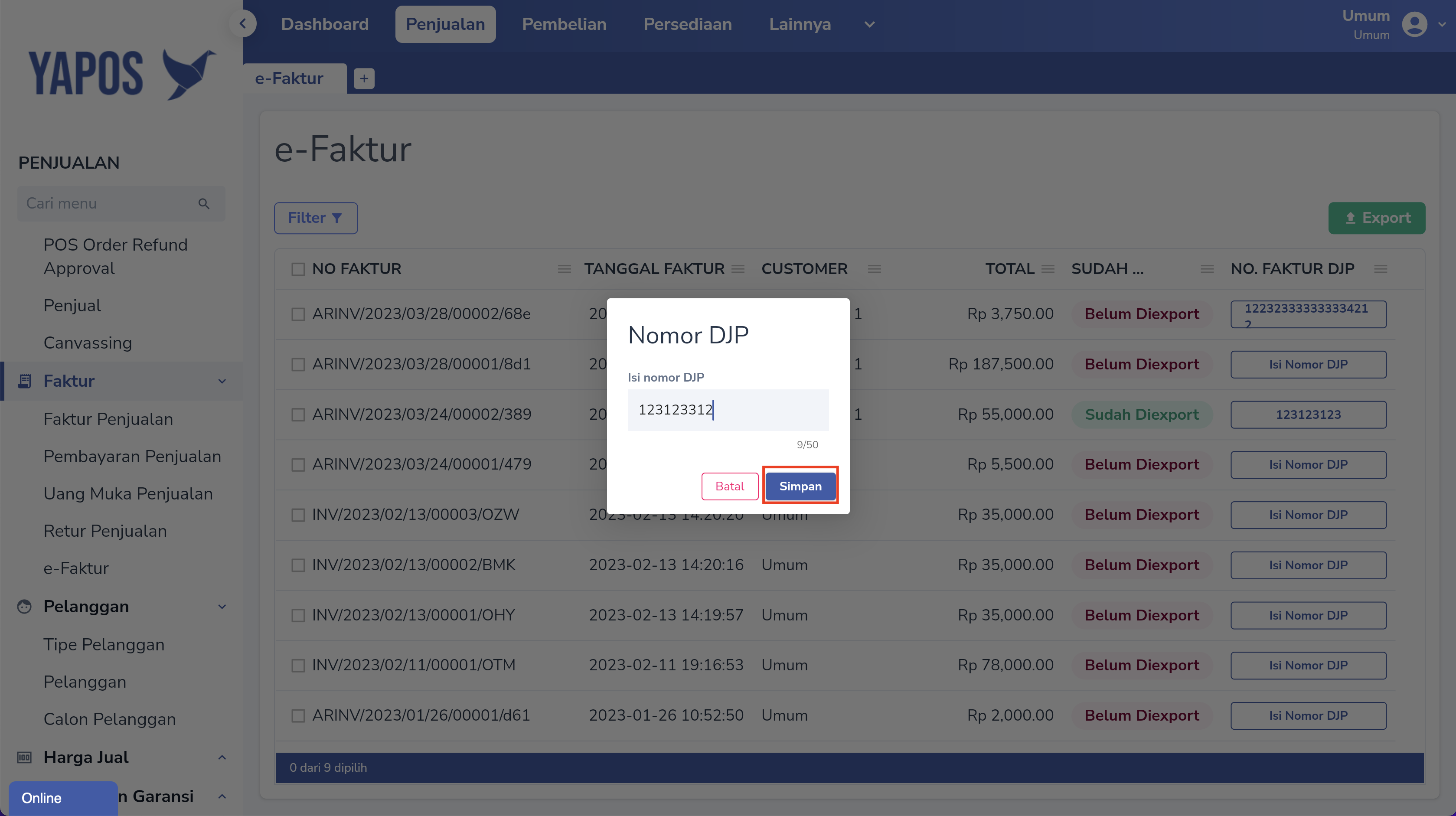Check row INV/2023/02/13/00002/BMK
The width and height of the screenshot is (1456, 816).
(x=298, y=565)
